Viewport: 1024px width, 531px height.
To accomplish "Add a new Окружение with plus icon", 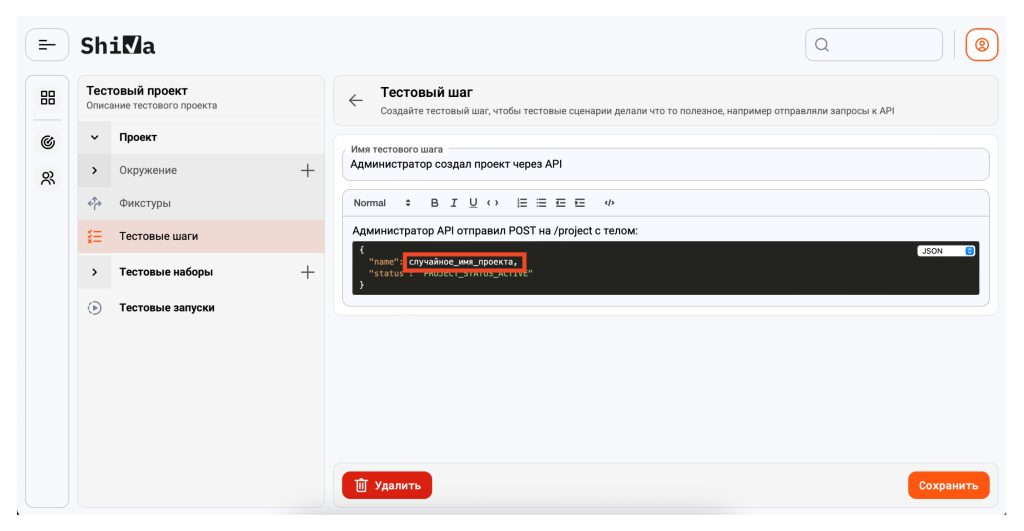I will tap(307, 171).
